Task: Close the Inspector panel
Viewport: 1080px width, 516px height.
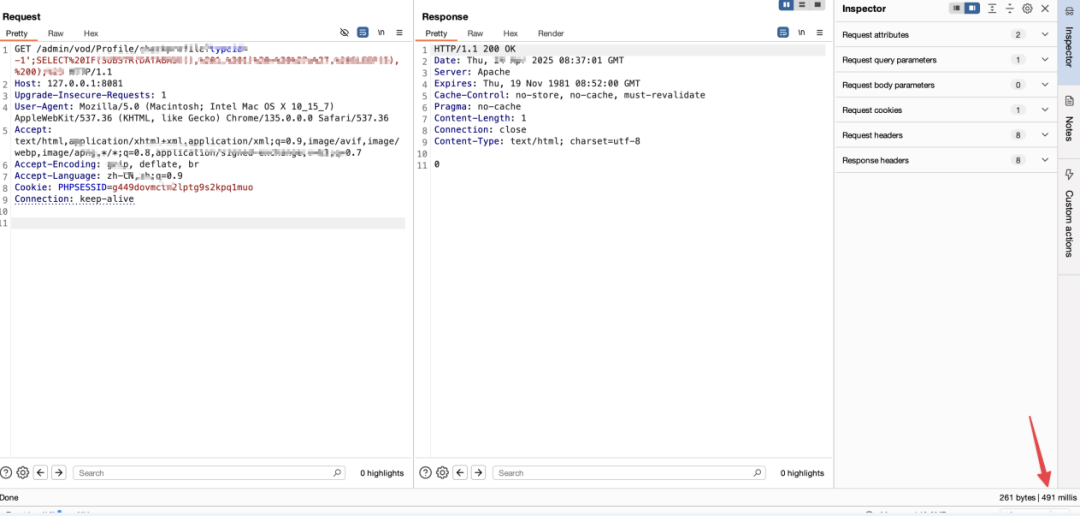Action: pyautogui.click(x=1045, y=8)
